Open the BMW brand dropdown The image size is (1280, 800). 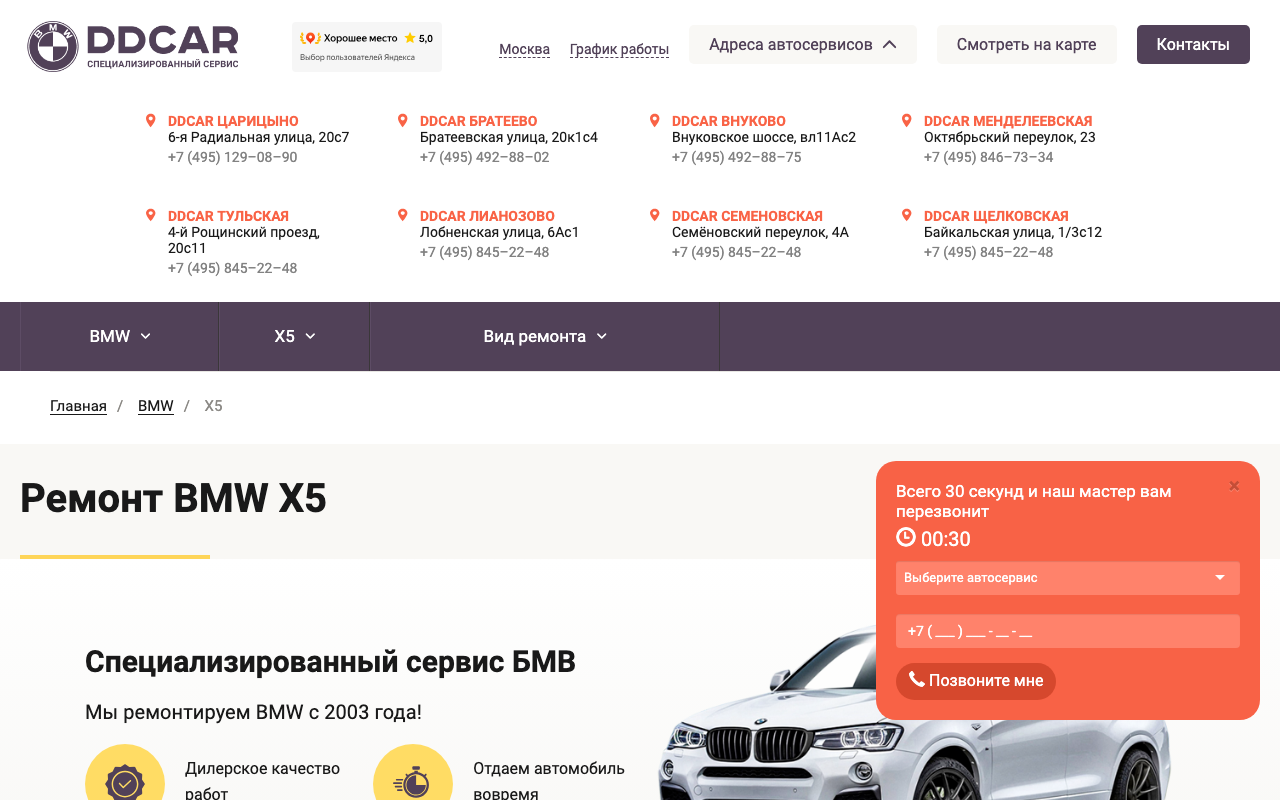click(x=120, y=336)
